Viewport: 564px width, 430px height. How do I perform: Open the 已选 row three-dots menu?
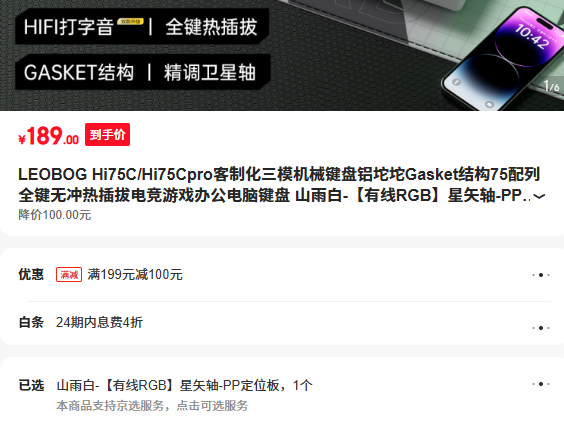[541, 384]
